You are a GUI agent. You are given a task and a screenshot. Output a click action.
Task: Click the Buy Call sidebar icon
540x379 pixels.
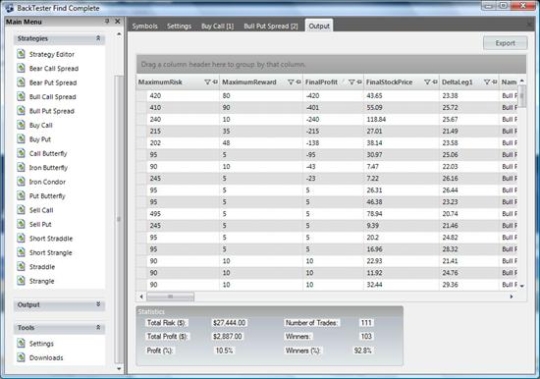coord(21,125)
